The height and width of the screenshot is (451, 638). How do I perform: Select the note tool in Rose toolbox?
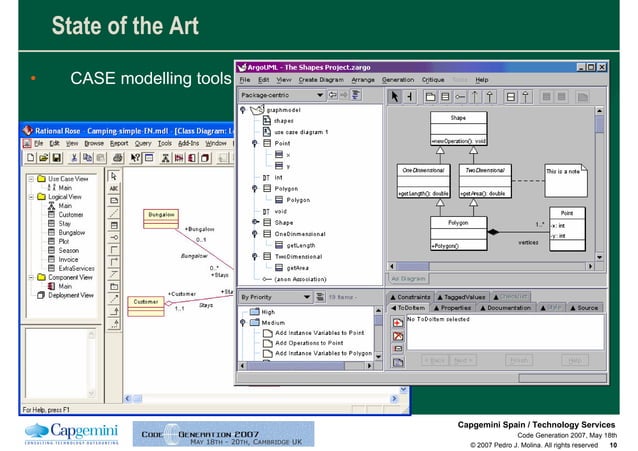(114, 201)
